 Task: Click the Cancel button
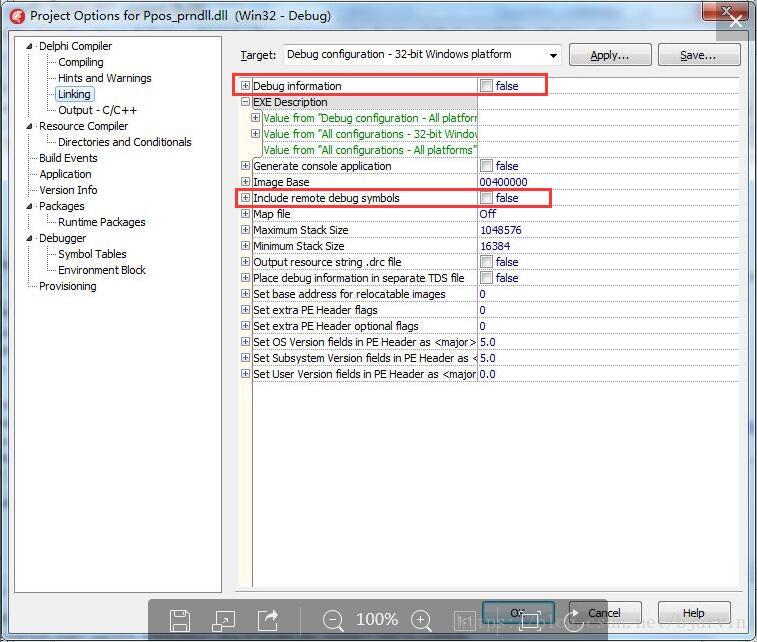click(604, 613)
